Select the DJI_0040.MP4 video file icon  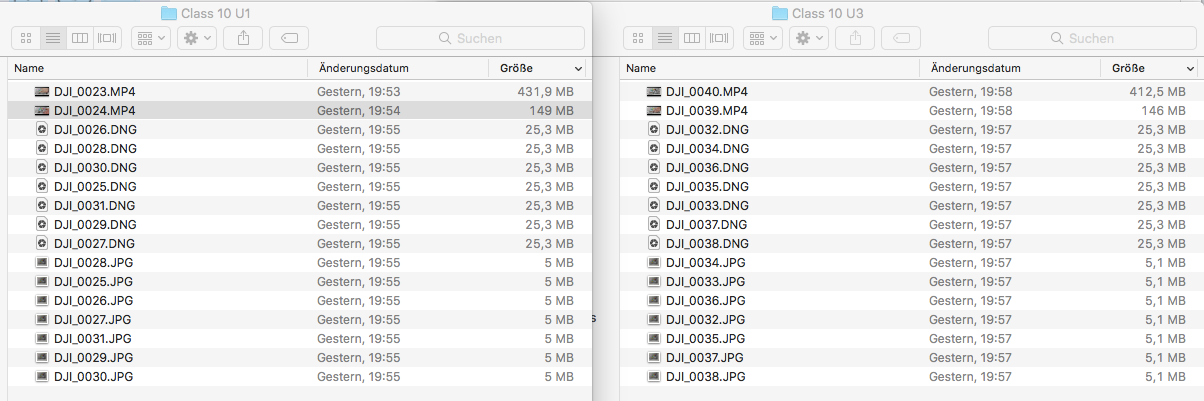tap(653, 91)
